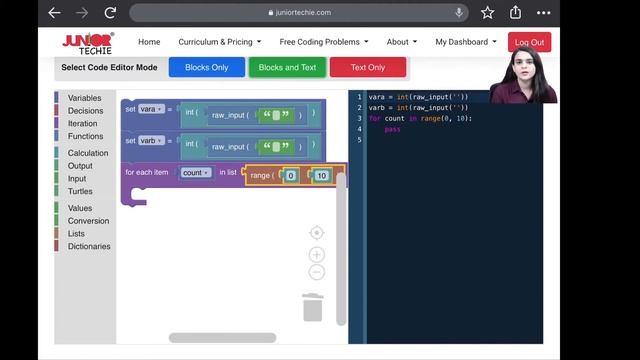Open the Input block category
This screenshot has width=640, height=360.
pos(77,178)
